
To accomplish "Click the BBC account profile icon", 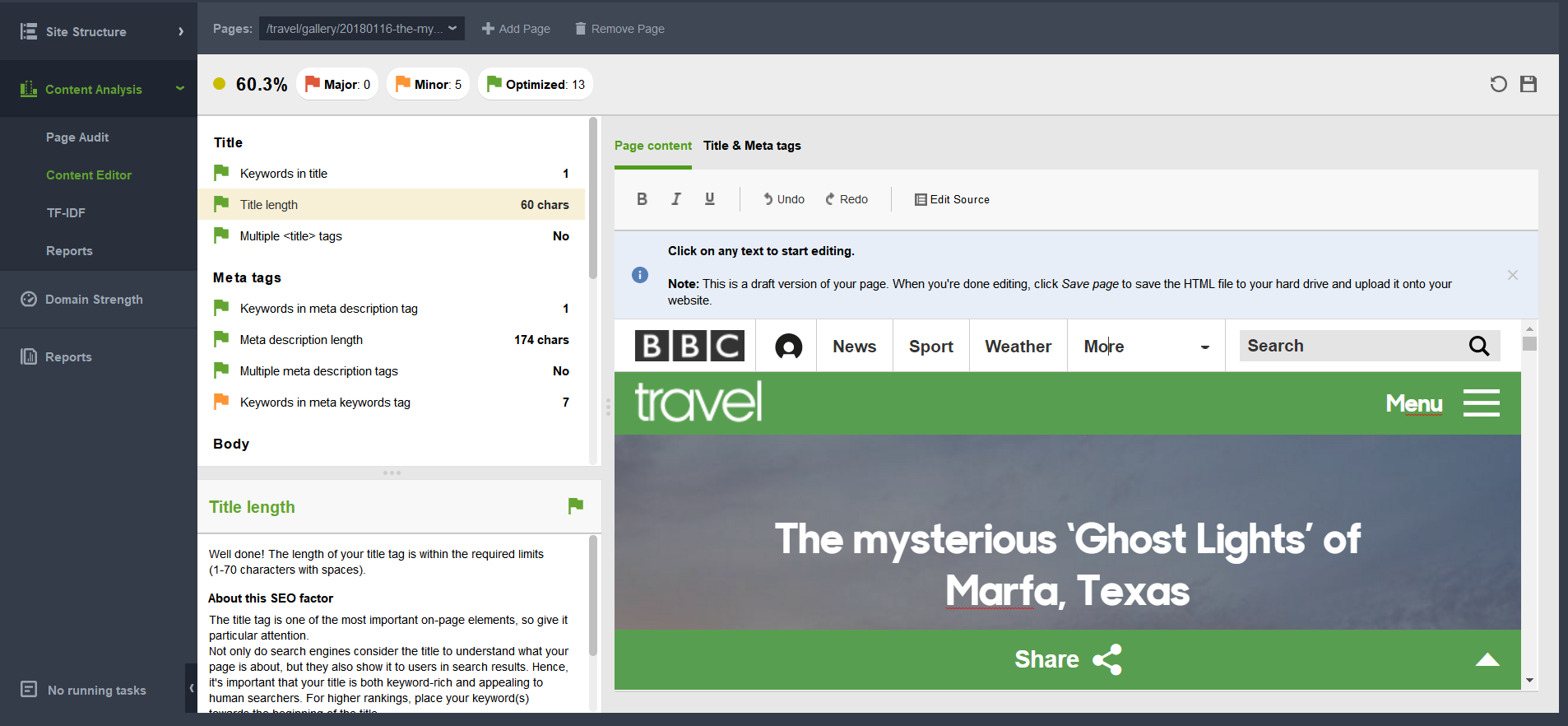I will tap(788, 347).
